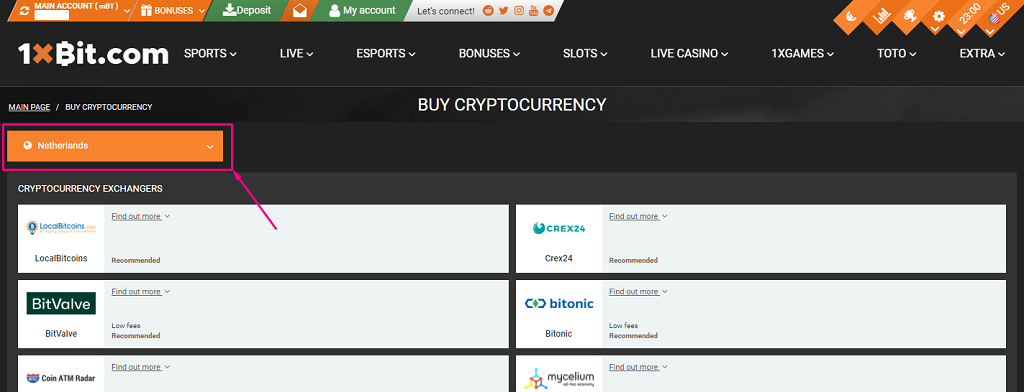Click the Let's connect! label
The height and width of the screenshot is (392, 1024).
coord(446,11)
